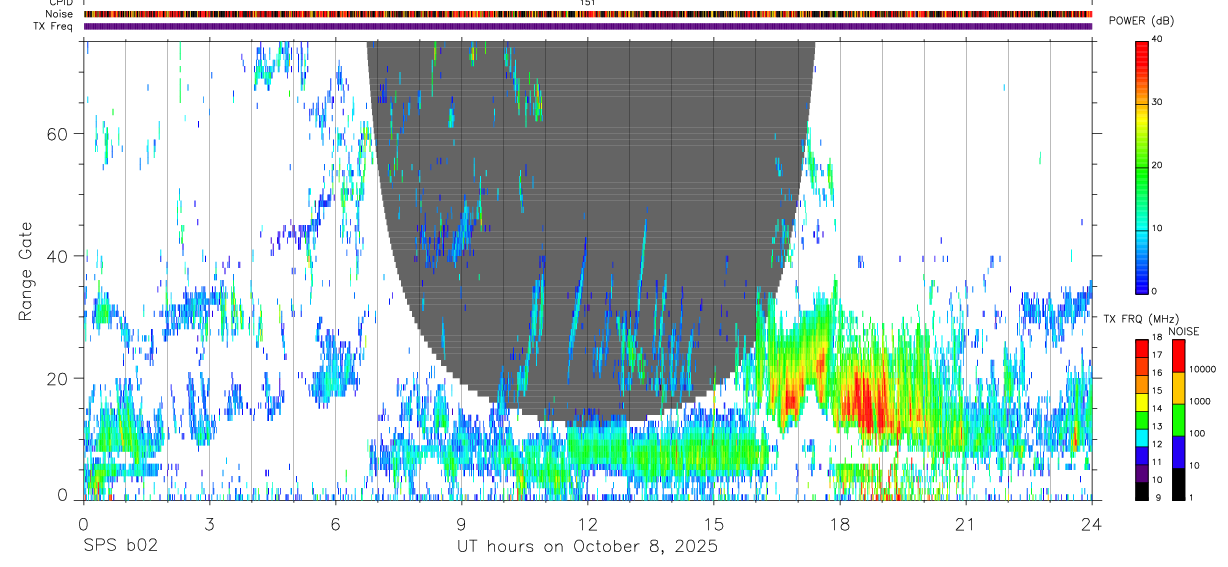Click the purple TX Freq strip above the plot
The width and height of the screenshot is (1228, 567).
pyautogui.click(x=587, y=27)
